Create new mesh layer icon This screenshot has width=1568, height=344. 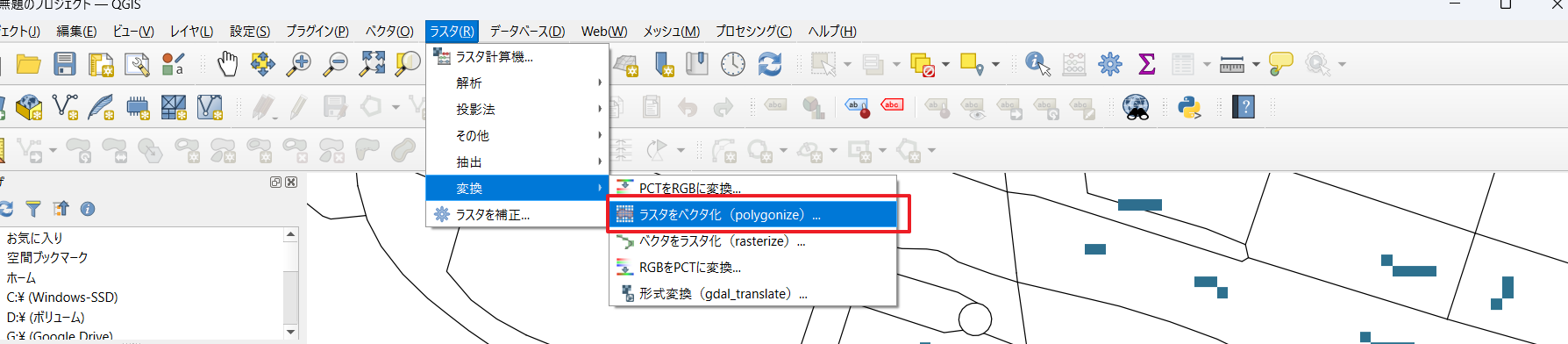pyautogui.click(x=174, y=107)
